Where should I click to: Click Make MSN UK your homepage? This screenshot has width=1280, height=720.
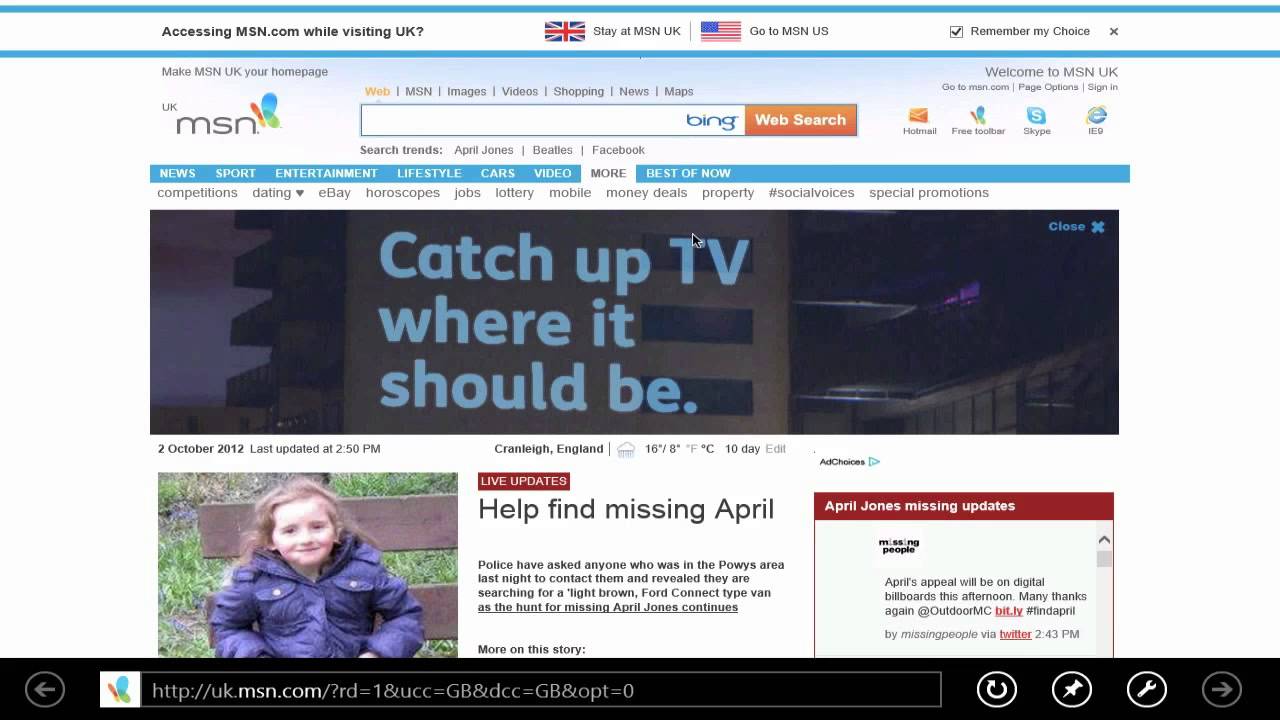[245, 72]
